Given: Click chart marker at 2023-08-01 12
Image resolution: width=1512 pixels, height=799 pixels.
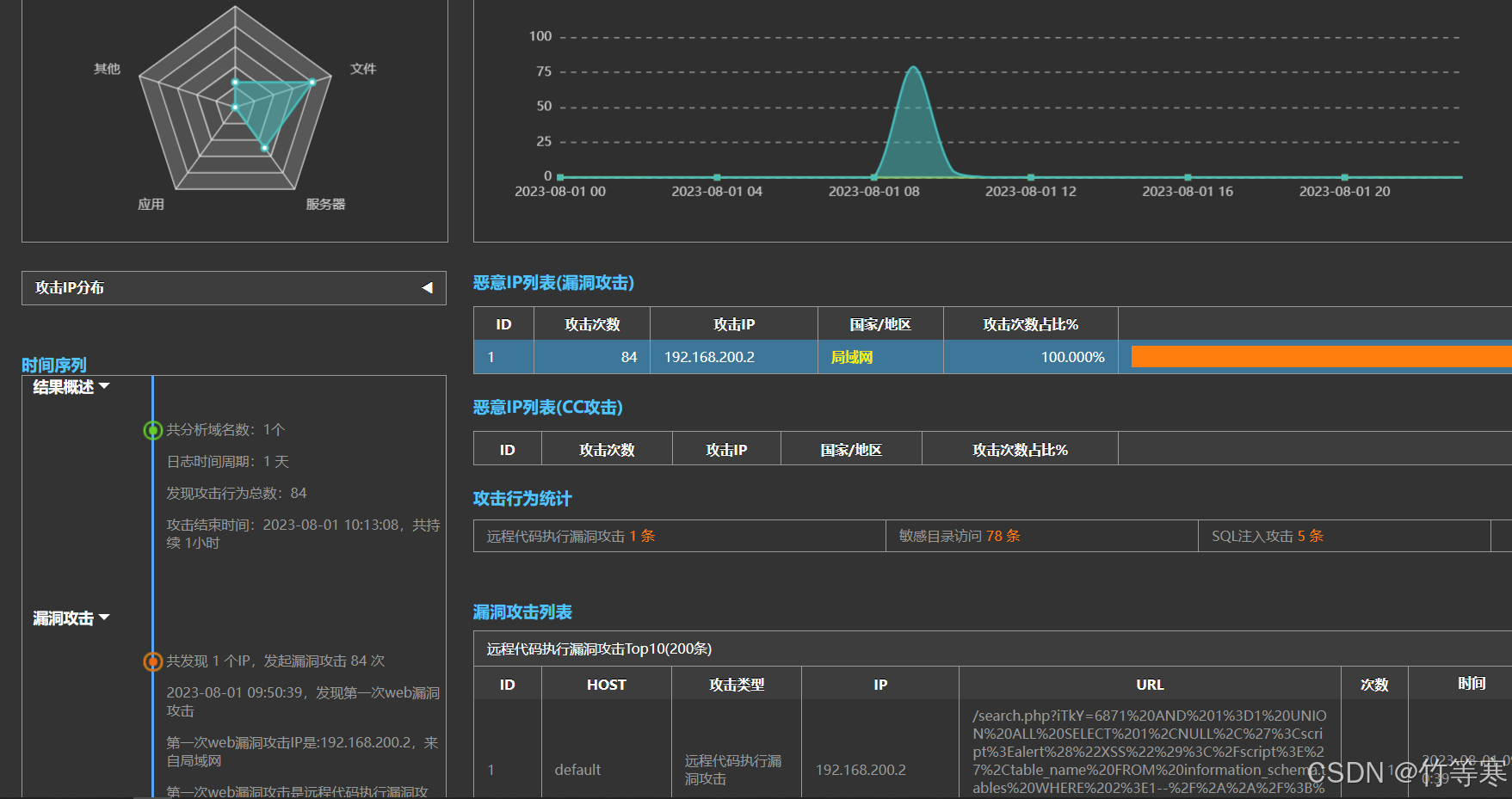Looking at the screenshot, I should (x=1031, y=177).
